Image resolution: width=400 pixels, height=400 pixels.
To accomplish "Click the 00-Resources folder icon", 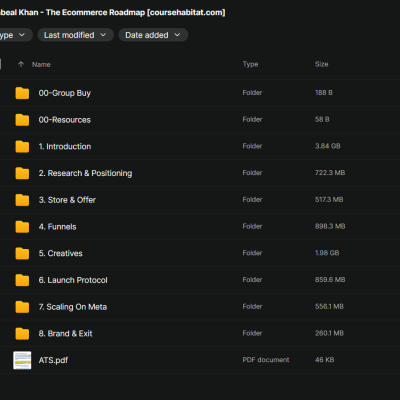I will pyautogui.click(x=22, y=120).
